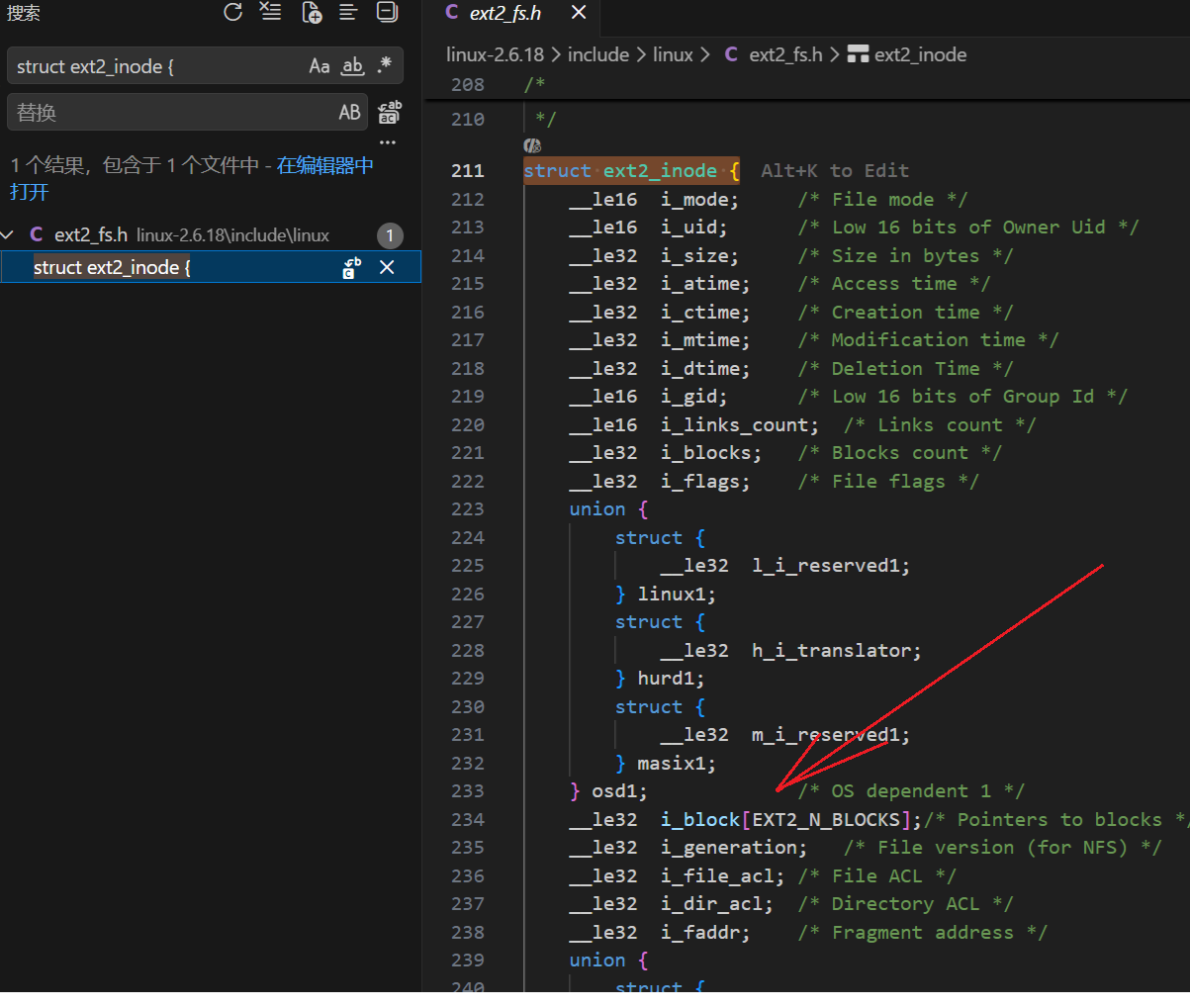
Task: Toggle regular expression (.*) search
Action: click(385, 66)
